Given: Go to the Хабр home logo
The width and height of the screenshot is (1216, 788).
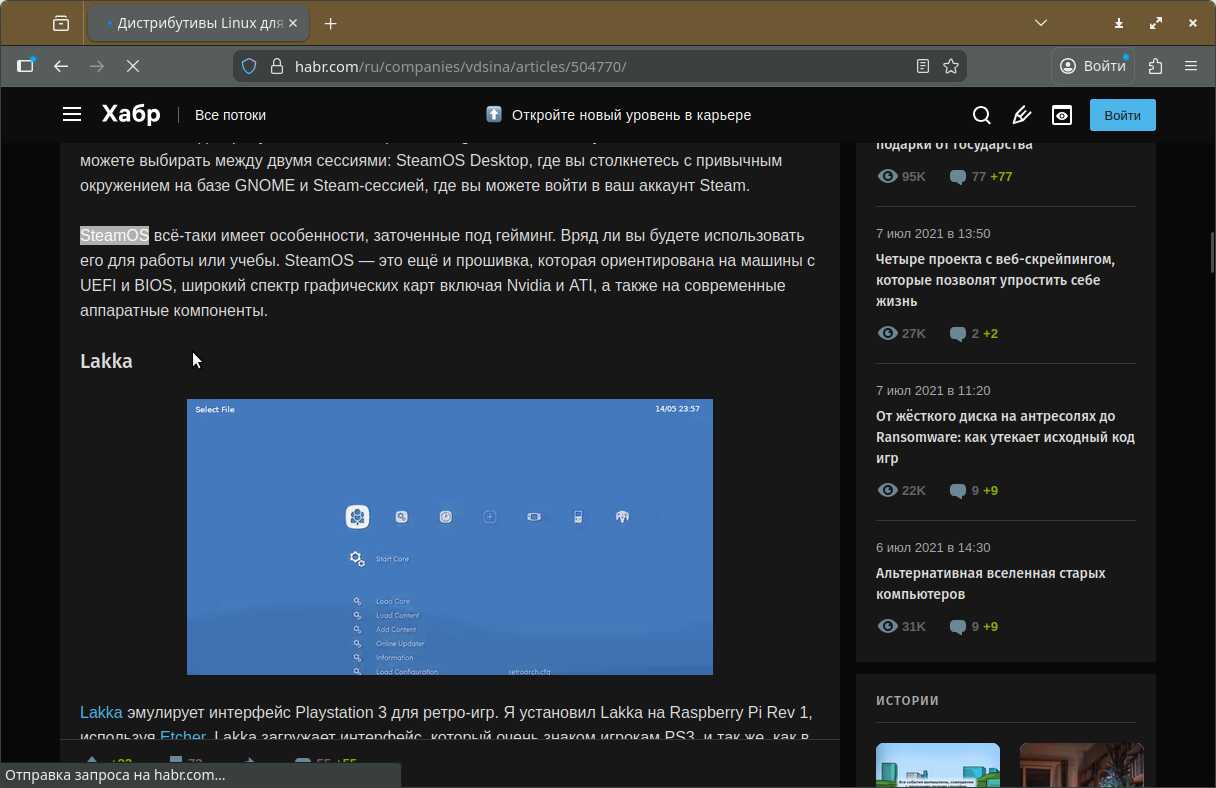Looking at the screenshot, I should point(131,114).
